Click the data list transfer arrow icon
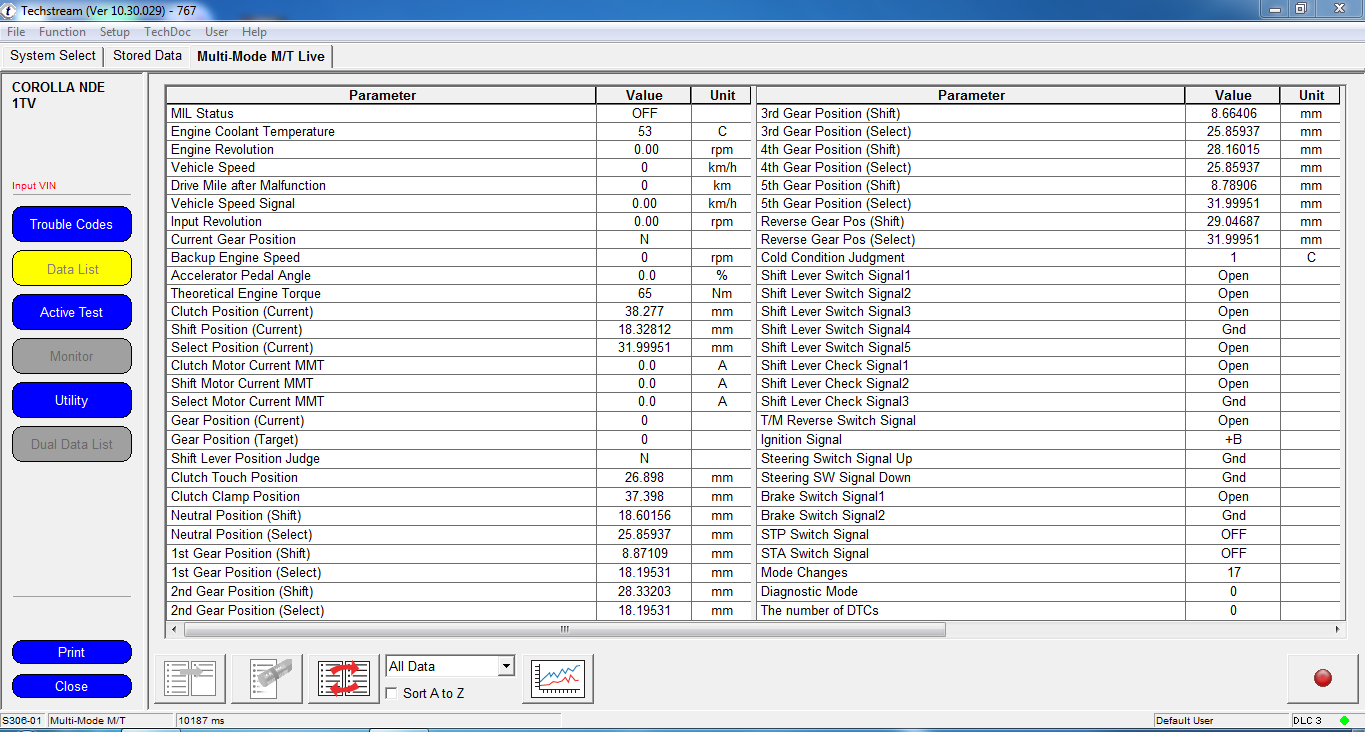1365x732 pixels. coord(190,679)
